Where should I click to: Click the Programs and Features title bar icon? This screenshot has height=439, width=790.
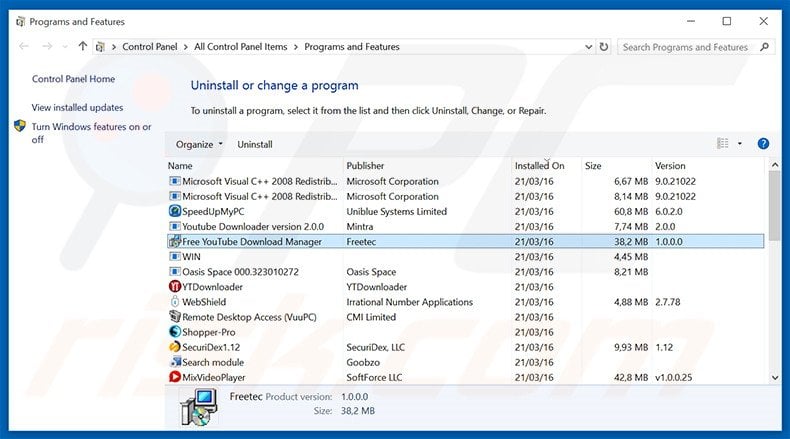pos(20,22)
